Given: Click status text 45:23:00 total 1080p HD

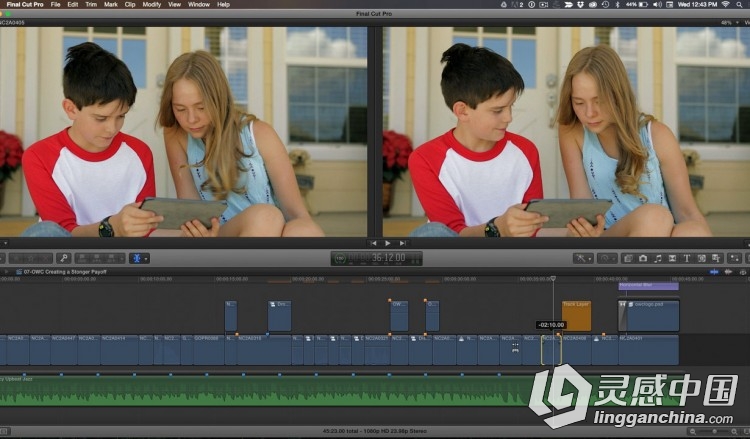Looking at the screenshot, I should [375, 431].
